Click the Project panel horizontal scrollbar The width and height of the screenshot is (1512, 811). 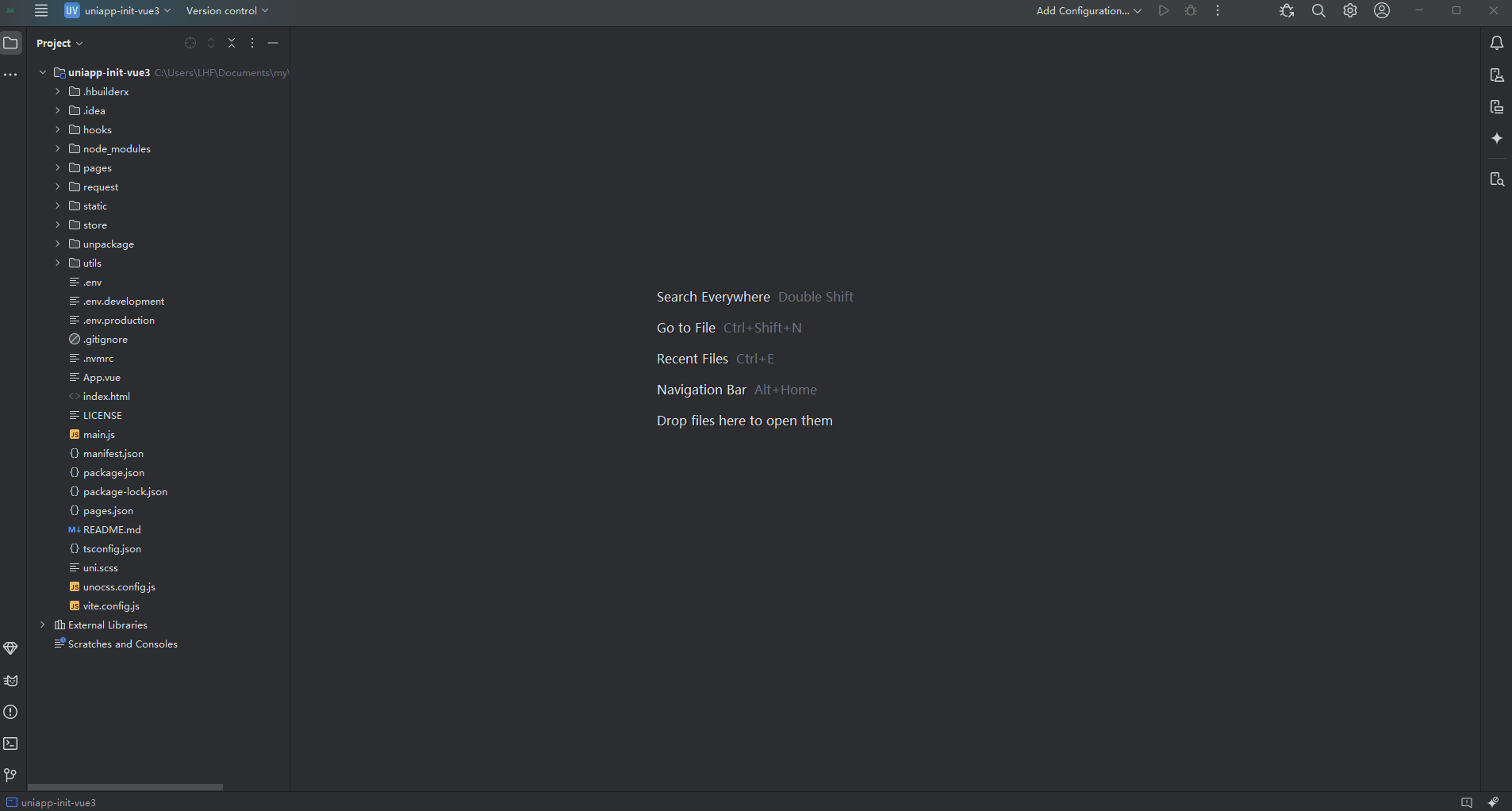(x=125, y=787)
